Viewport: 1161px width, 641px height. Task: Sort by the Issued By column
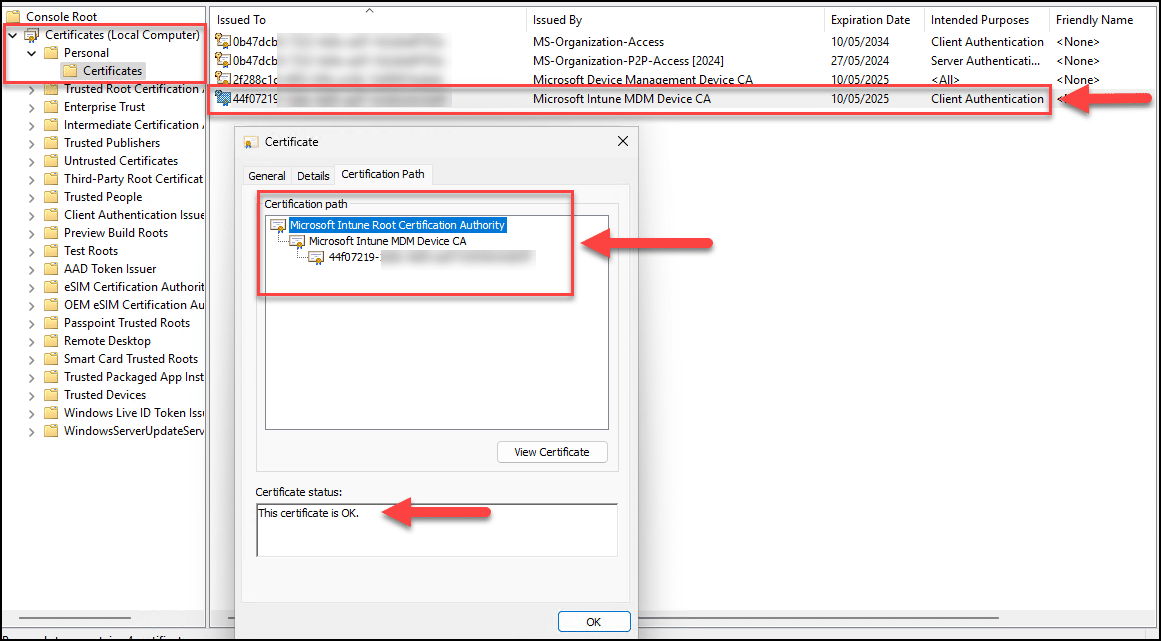tap(676, 20)
